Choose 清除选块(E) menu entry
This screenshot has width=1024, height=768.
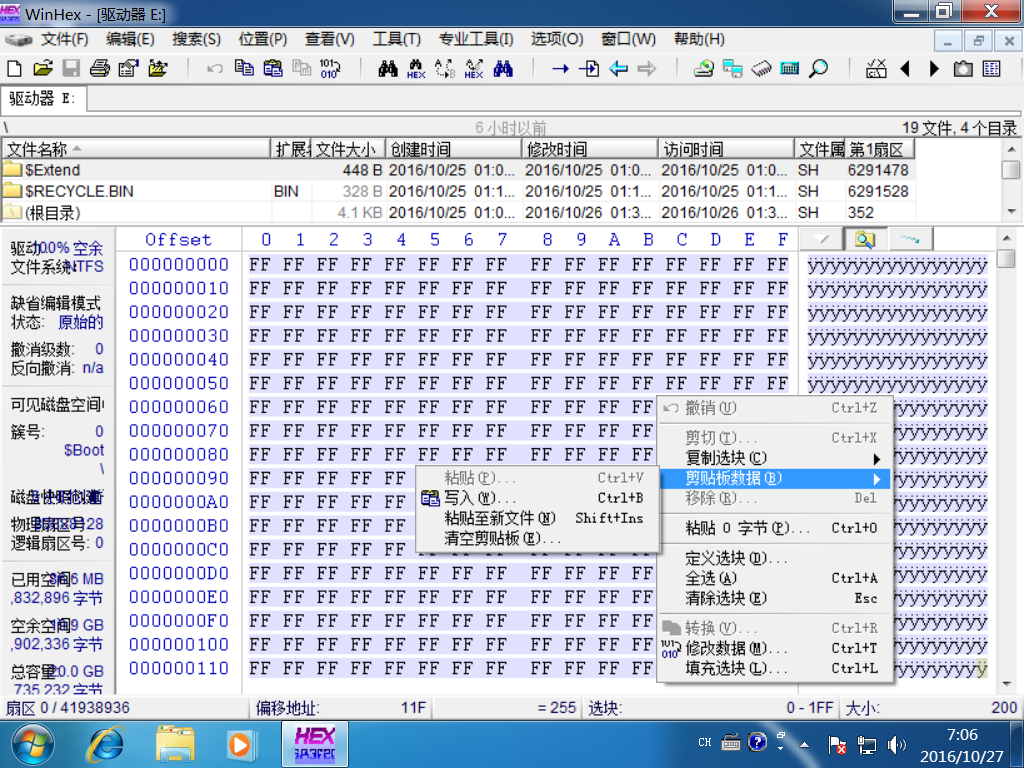775,599
